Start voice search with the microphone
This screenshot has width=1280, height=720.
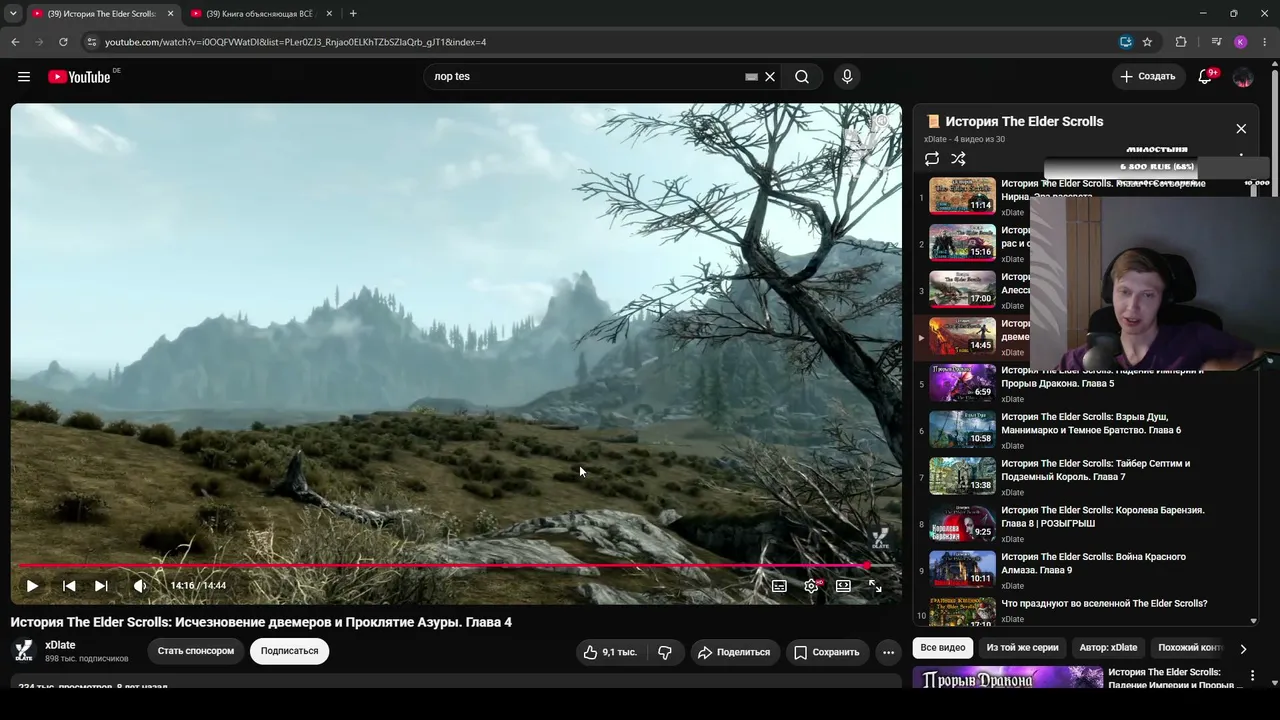(x=847, y=77)
